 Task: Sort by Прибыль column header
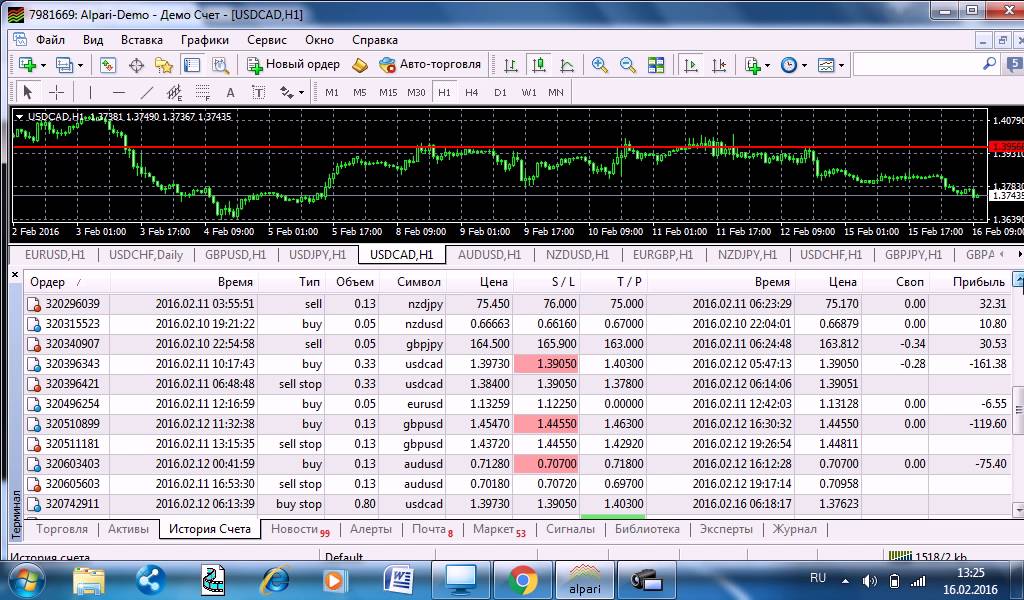tap(970, 282)
